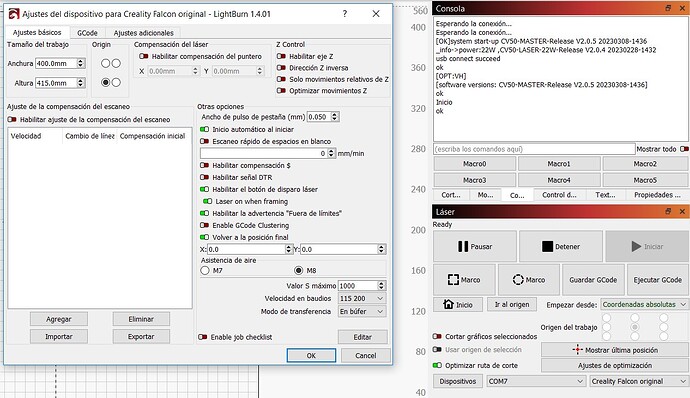Click the square Marco frame button

[464, 280]
